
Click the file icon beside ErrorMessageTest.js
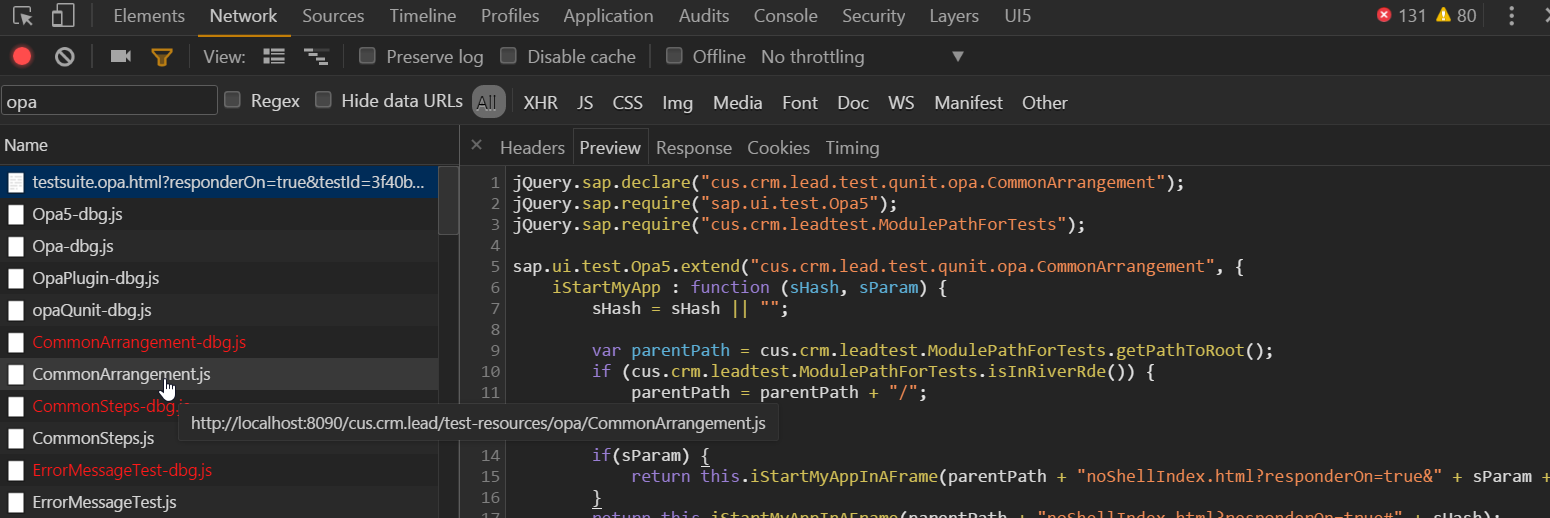click(x=16, y=502)
